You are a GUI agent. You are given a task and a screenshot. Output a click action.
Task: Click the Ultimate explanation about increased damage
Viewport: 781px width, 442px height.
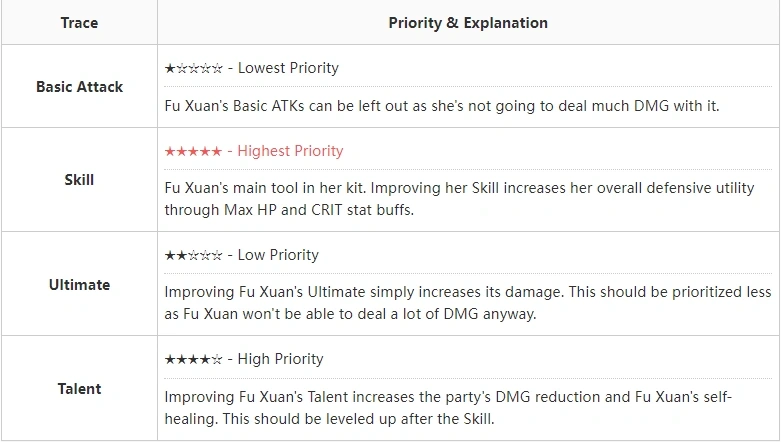[468, 302]
